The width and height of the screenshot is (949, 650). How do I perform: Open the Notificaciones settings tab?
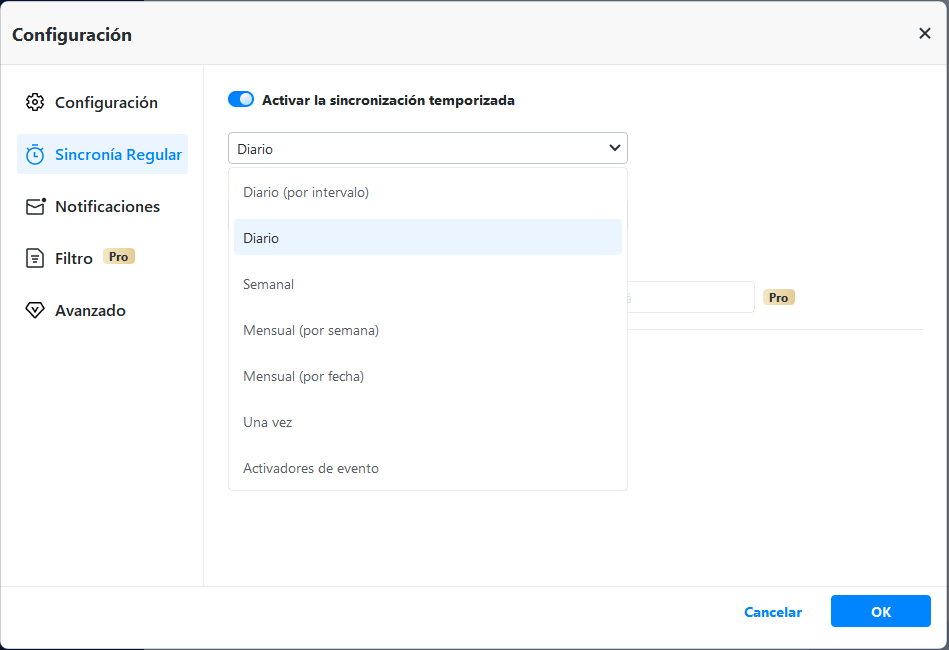(107, 206)
